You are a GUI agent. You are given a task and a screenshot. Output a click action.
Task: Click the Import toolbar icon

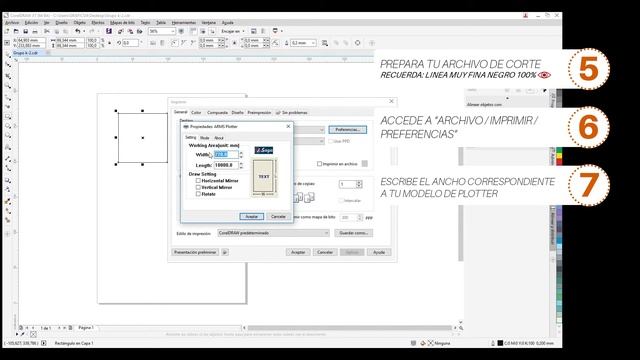tap(121, 31)
